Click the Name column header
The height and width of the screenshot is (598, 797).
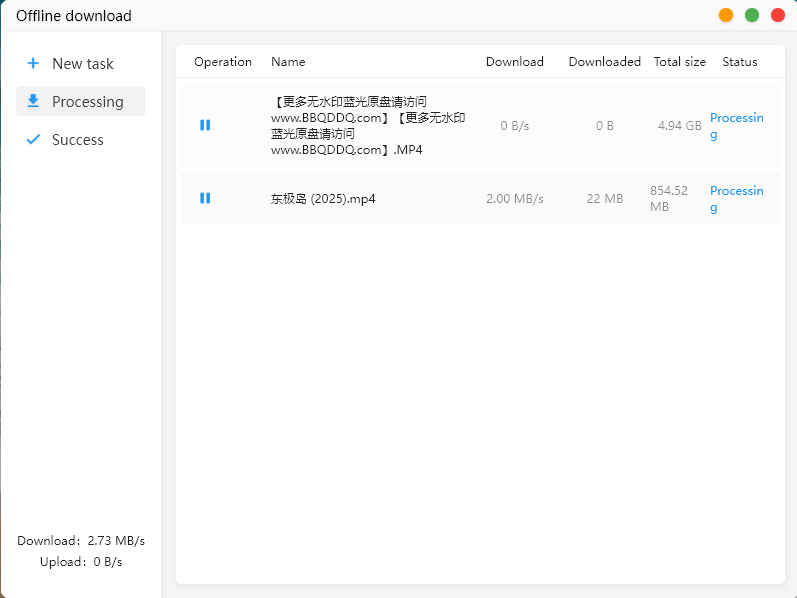click(288, 62)
